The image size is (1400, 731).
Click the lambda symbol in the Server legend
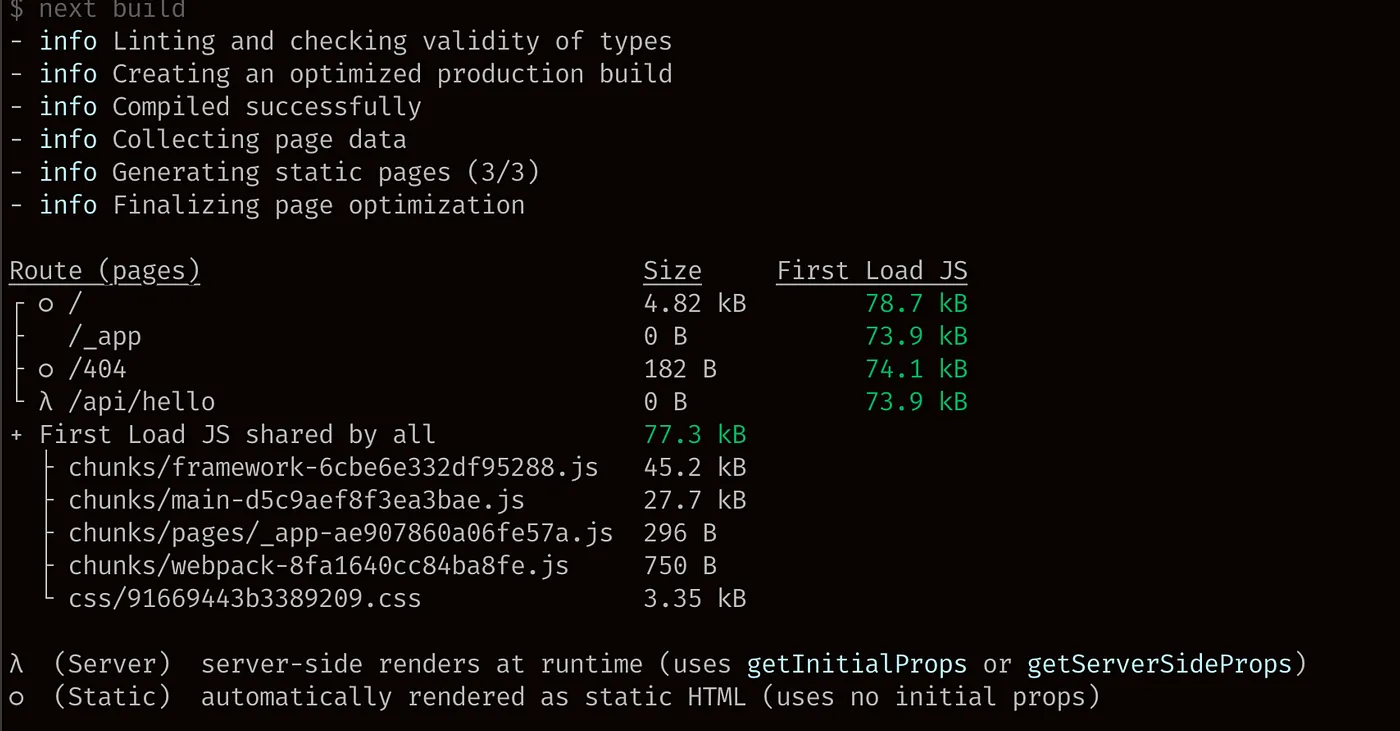coord(16,664)
